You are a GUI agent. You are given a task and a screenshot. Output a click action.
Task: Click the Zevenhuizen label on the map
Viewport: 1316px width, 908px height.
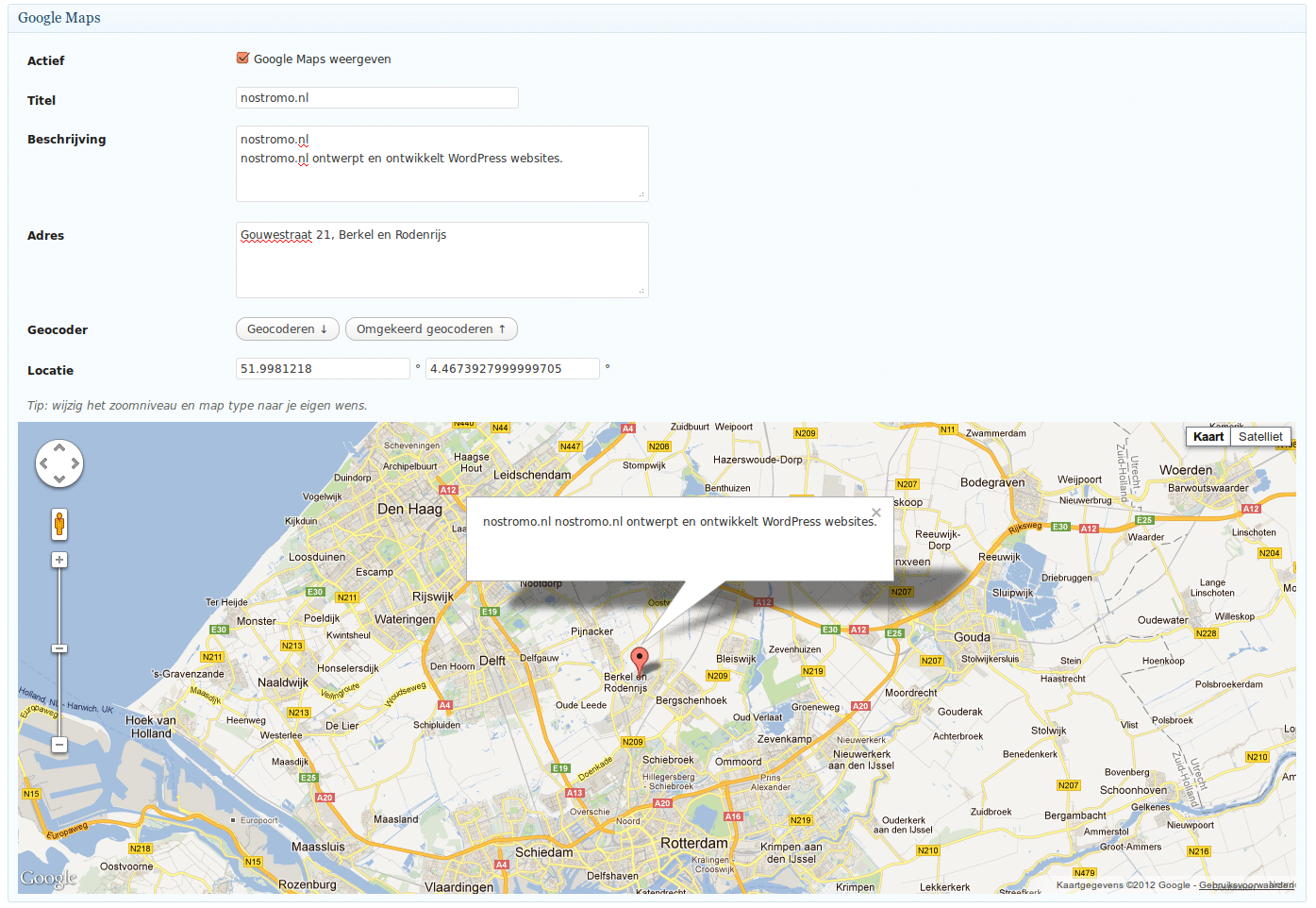[x=794, y=649]
